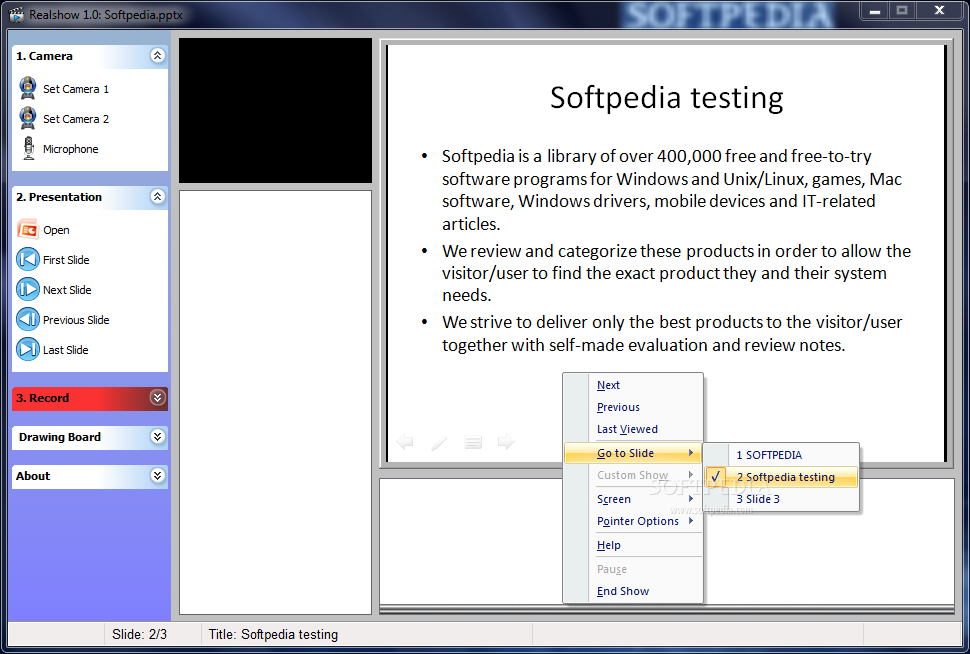Screen dimensions: 970x654
Task: Click the Set Camera 2 label
Action: point(76,119)
